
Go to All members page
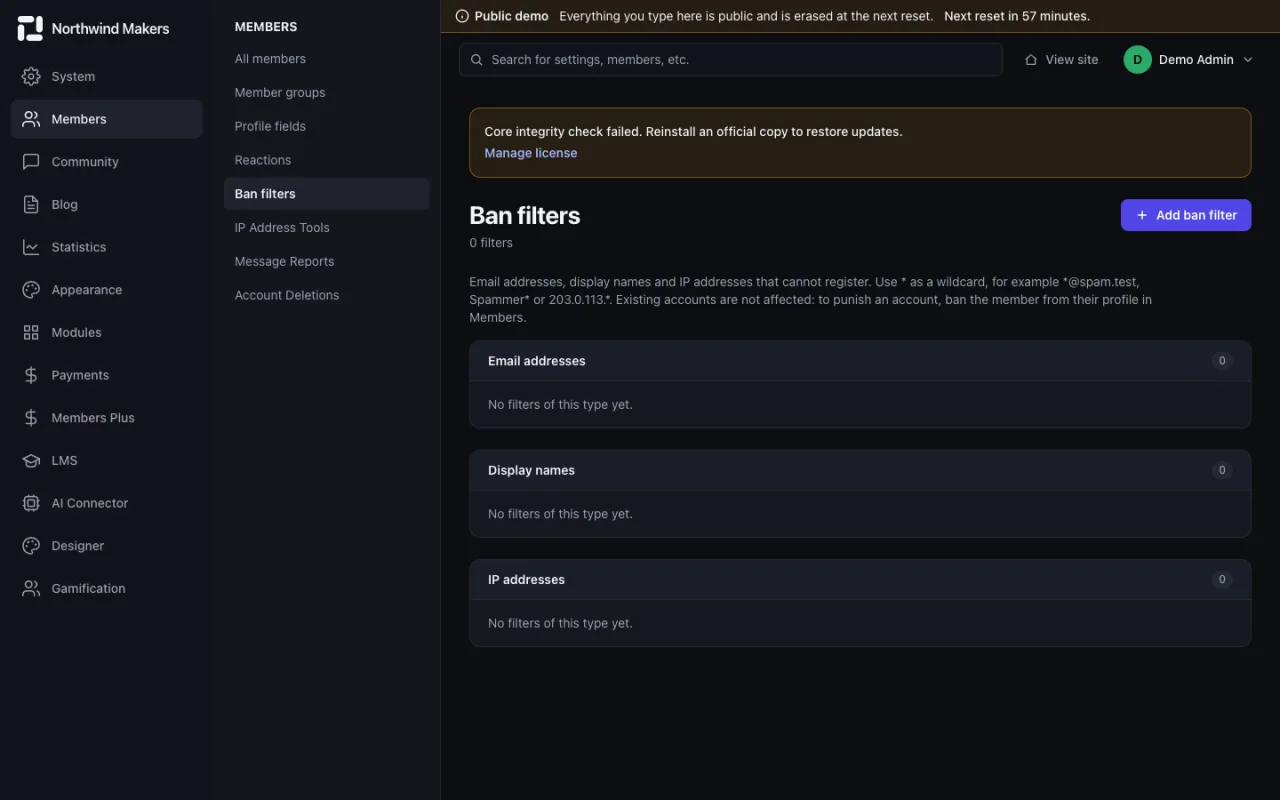coord(326,59)
